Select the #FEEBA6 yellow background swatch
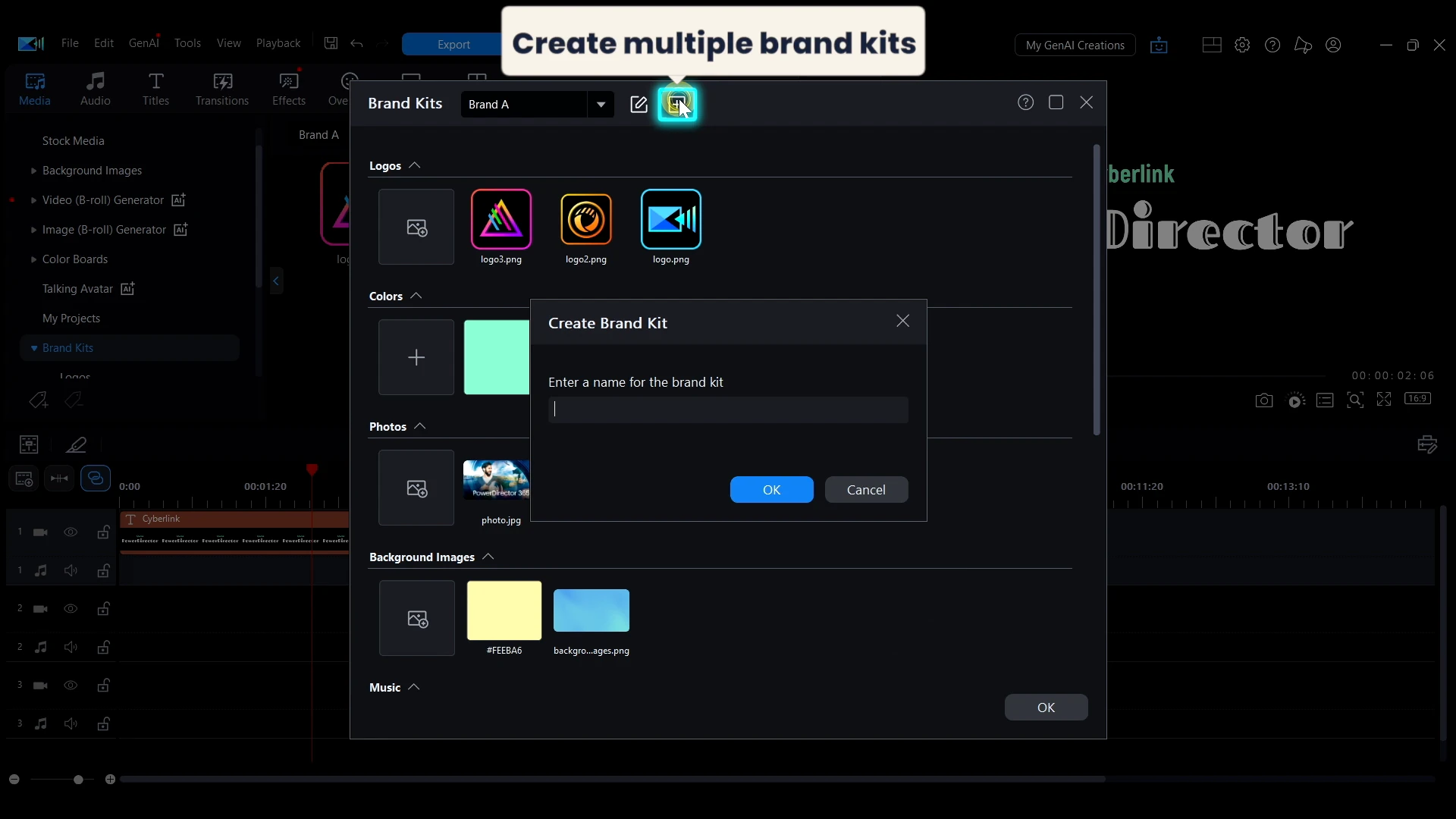The image size is (1456, 819). coord(504,610)
